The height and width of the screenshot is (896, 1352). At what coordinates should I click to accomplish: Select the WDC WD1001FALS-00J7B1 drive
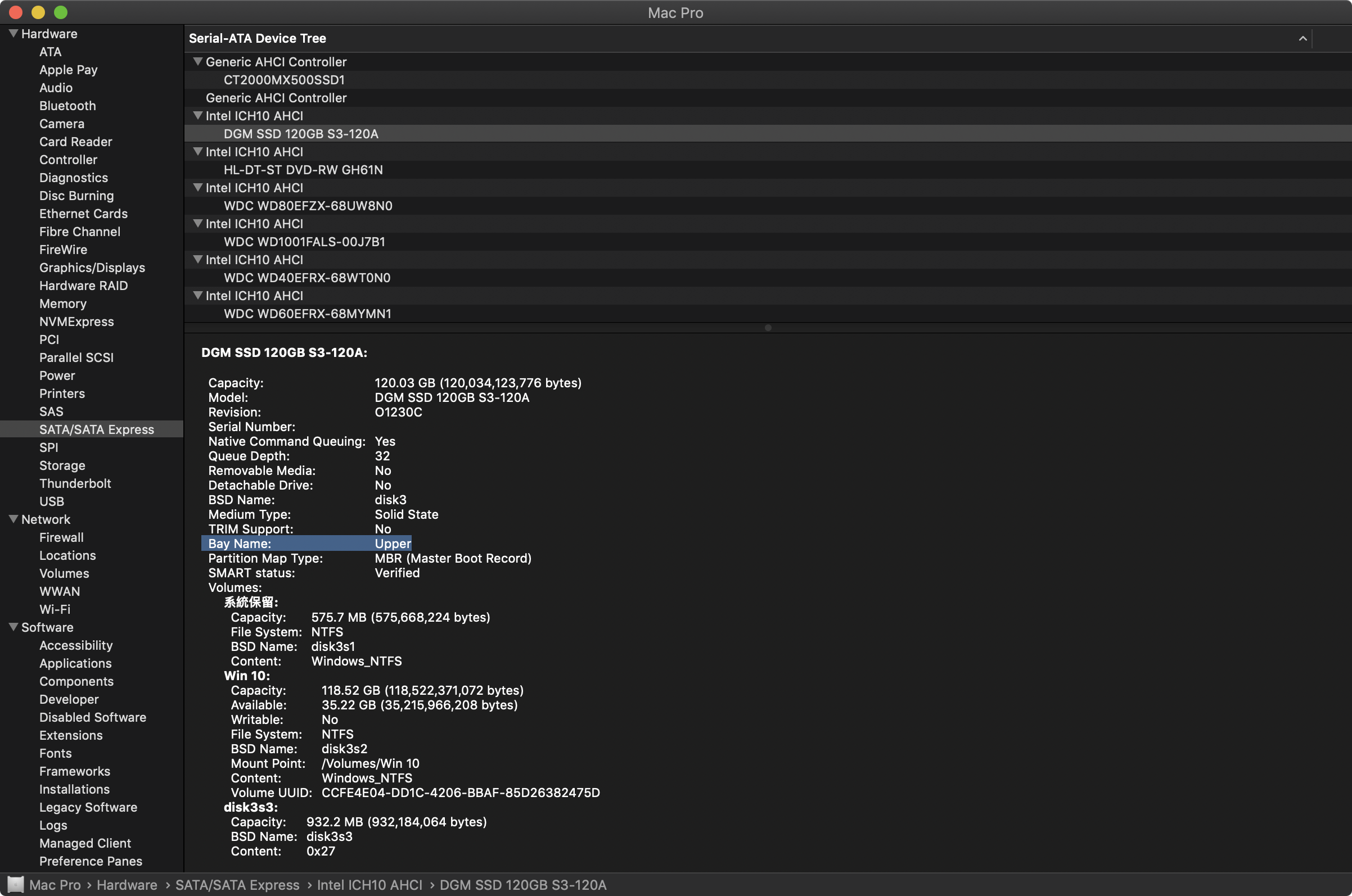(x=768, y=242)
